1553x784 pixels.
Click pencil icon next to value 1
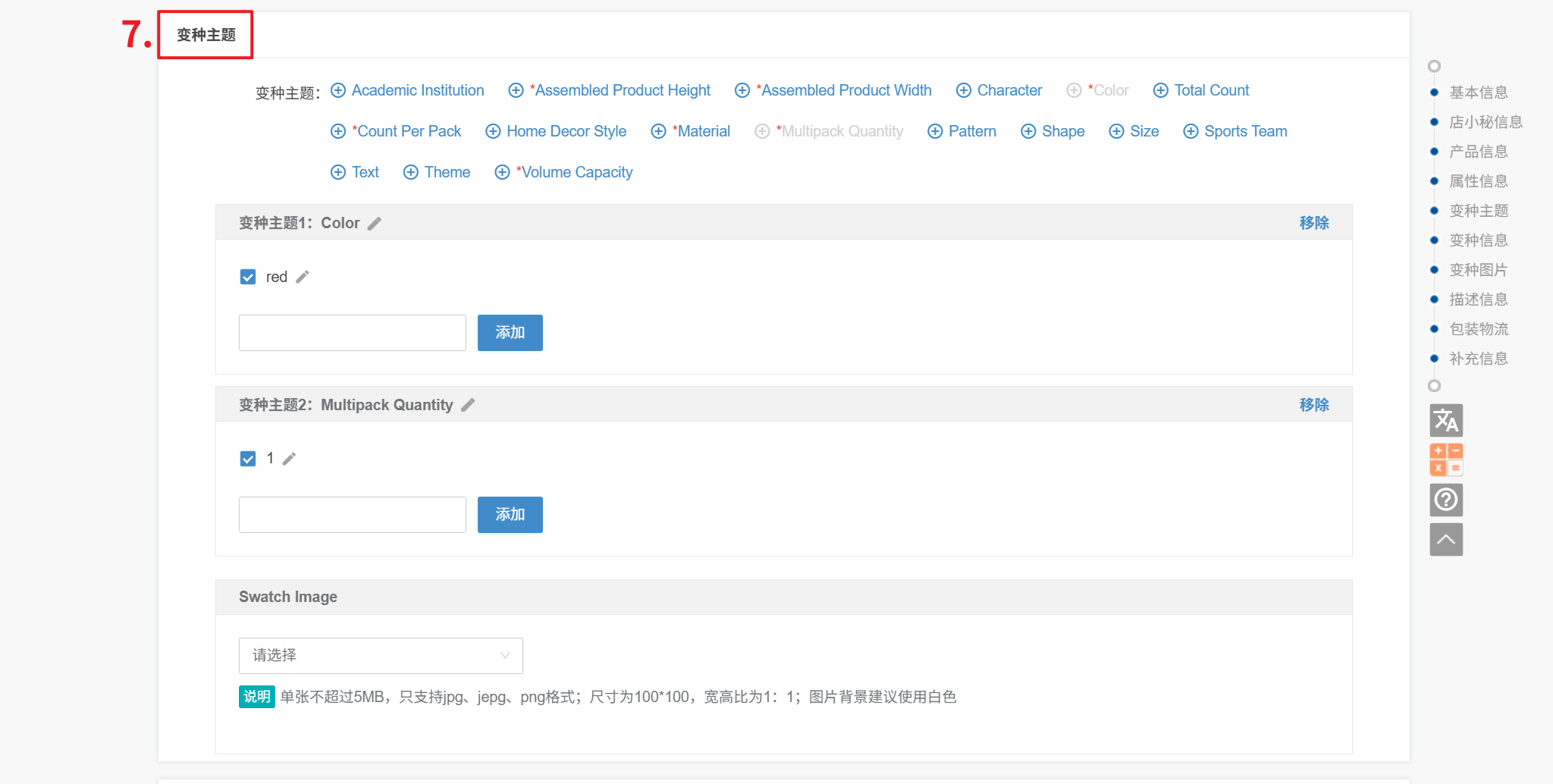pos(289,459)
